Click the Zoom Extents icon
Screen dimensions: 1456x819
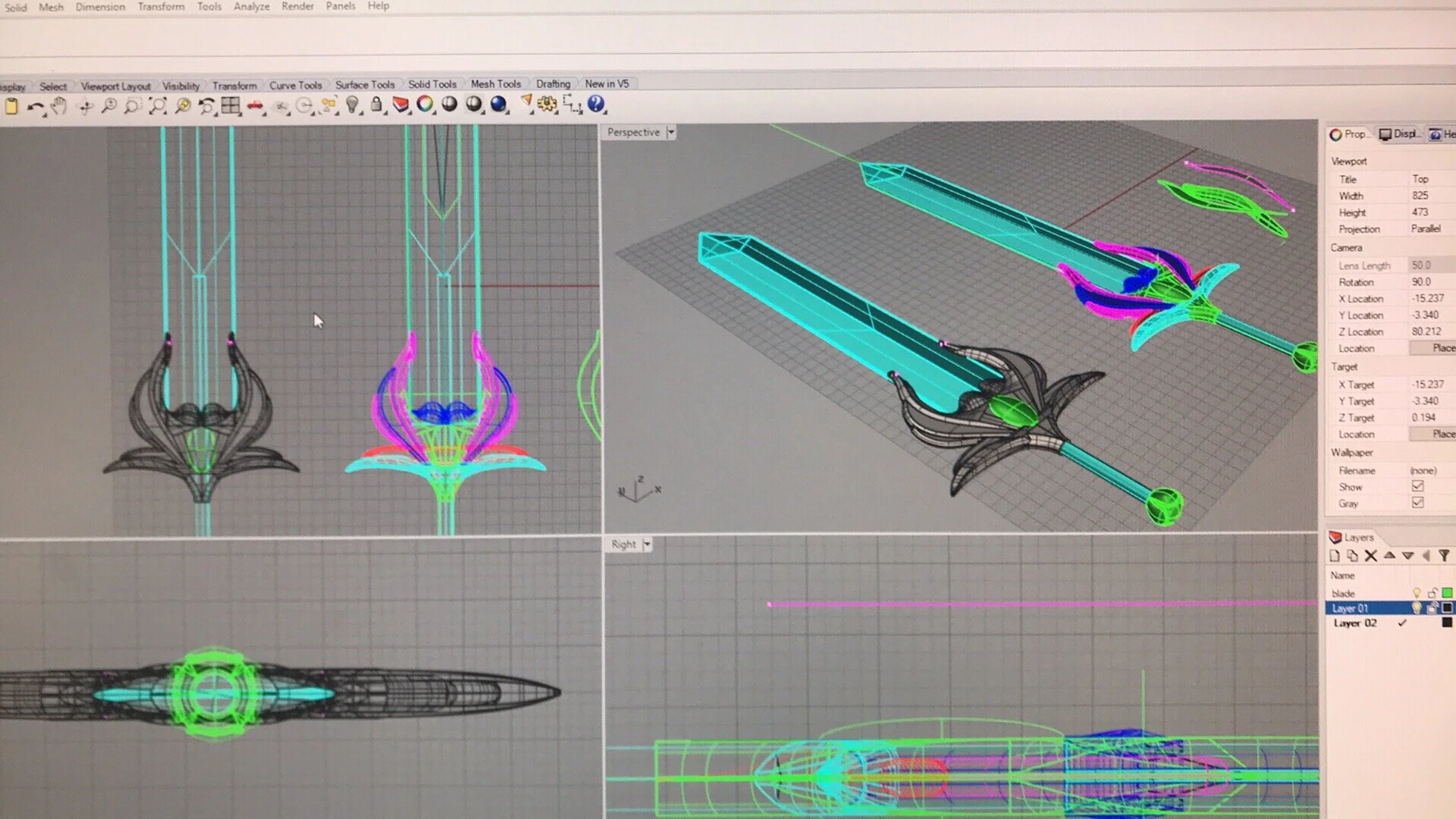pyautogui.click(x=157, y=106)
